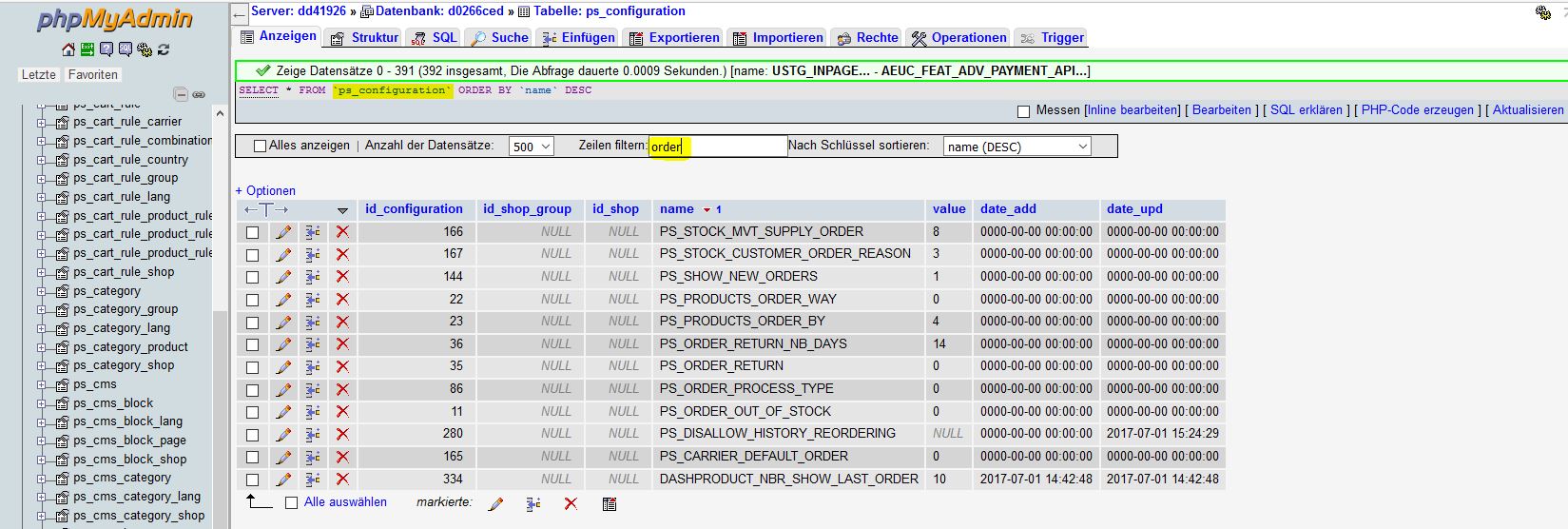The height and width of the screenshot is (529, 1568).
Task: Click the 'SQL erklären' link
Action: click(x=1307, y=110)
